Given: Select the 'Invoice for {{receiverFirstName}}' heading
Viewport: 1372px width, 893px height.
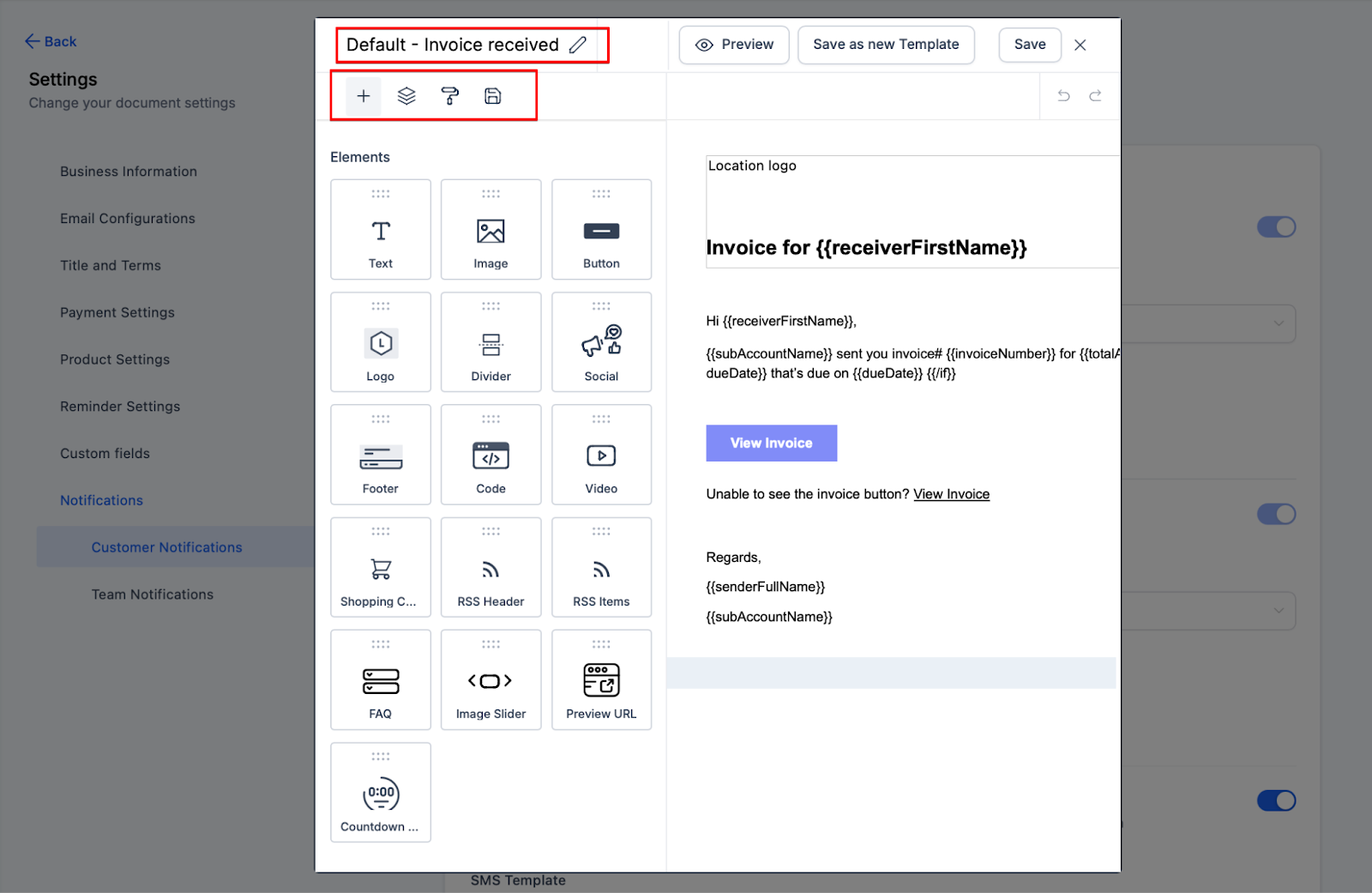Looking at the screenshot, I should tap(866, 248).
